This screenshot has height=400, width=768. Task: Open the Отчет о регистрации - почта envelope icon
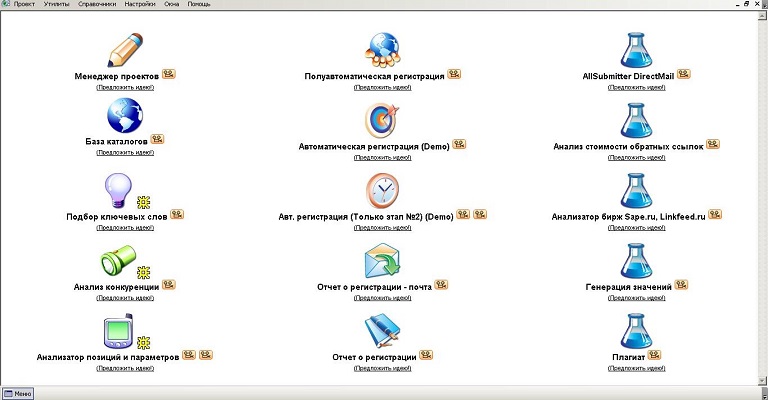pyautogui.click(x=383, y=261)
